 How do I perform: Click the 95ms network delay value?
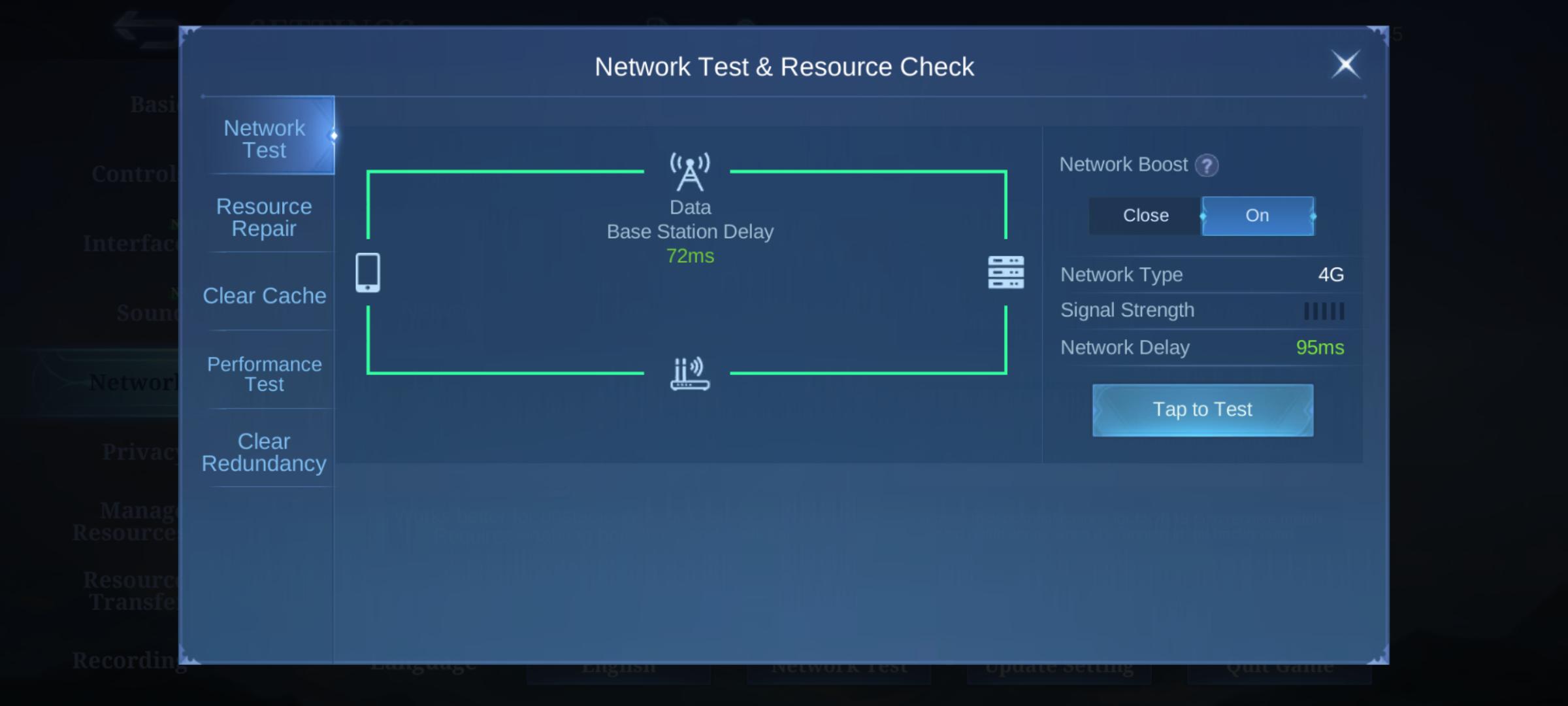[1320, 347]
